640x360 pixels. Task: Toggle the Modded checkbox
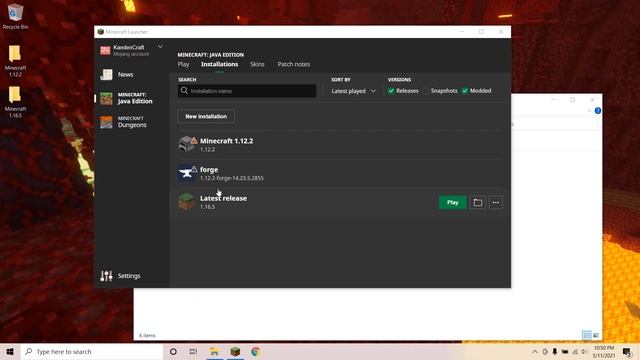click(x=465, y=91)
